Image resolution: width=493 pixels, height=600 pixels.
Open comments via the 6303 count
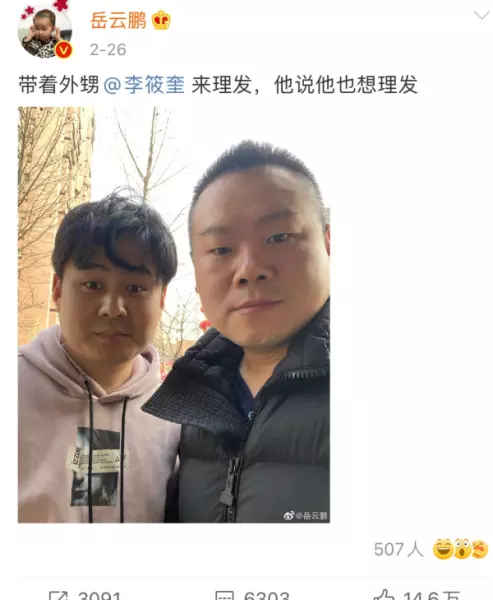pos(266,595)
